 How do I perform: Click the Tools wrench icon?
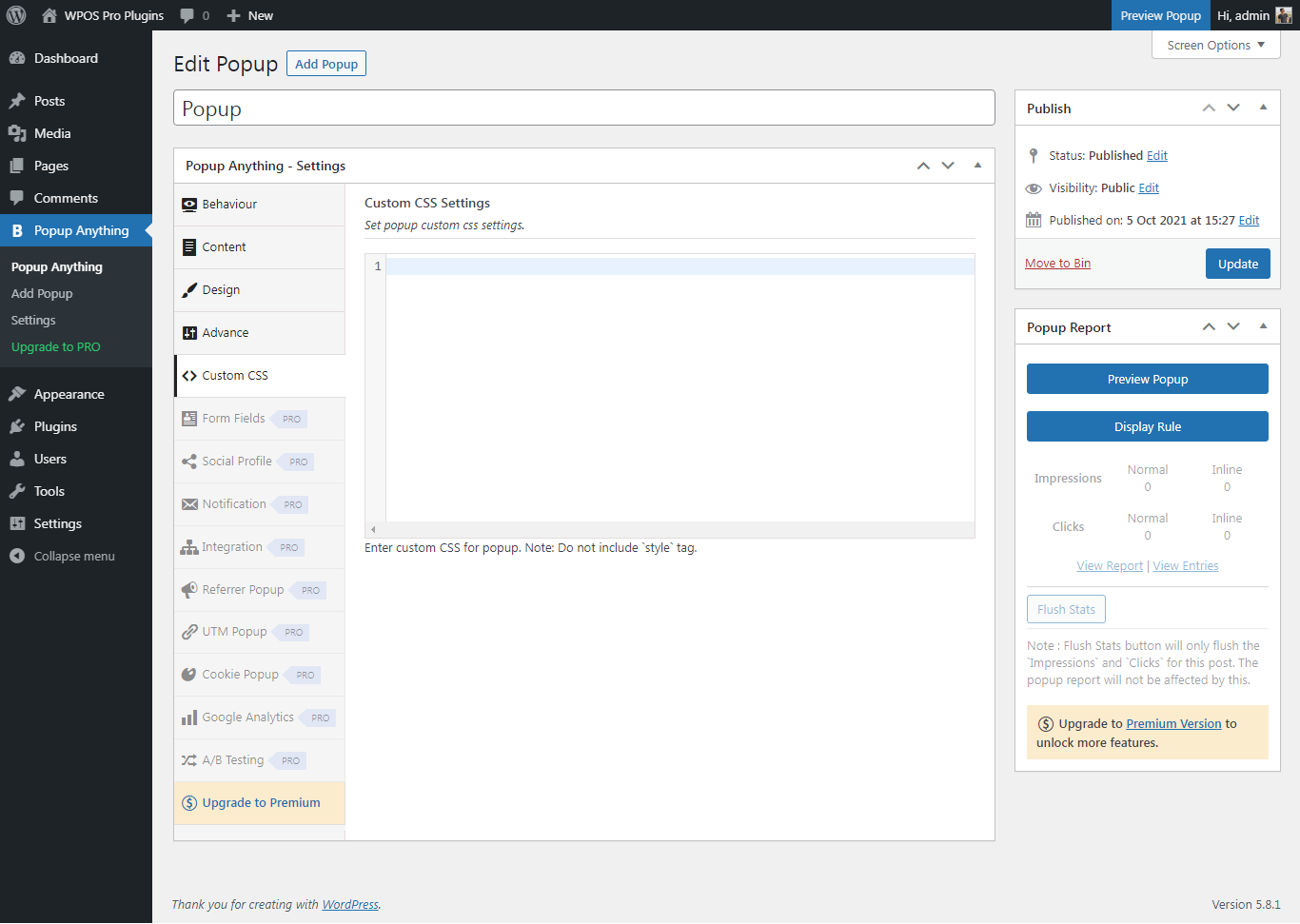tap(17, 491)
